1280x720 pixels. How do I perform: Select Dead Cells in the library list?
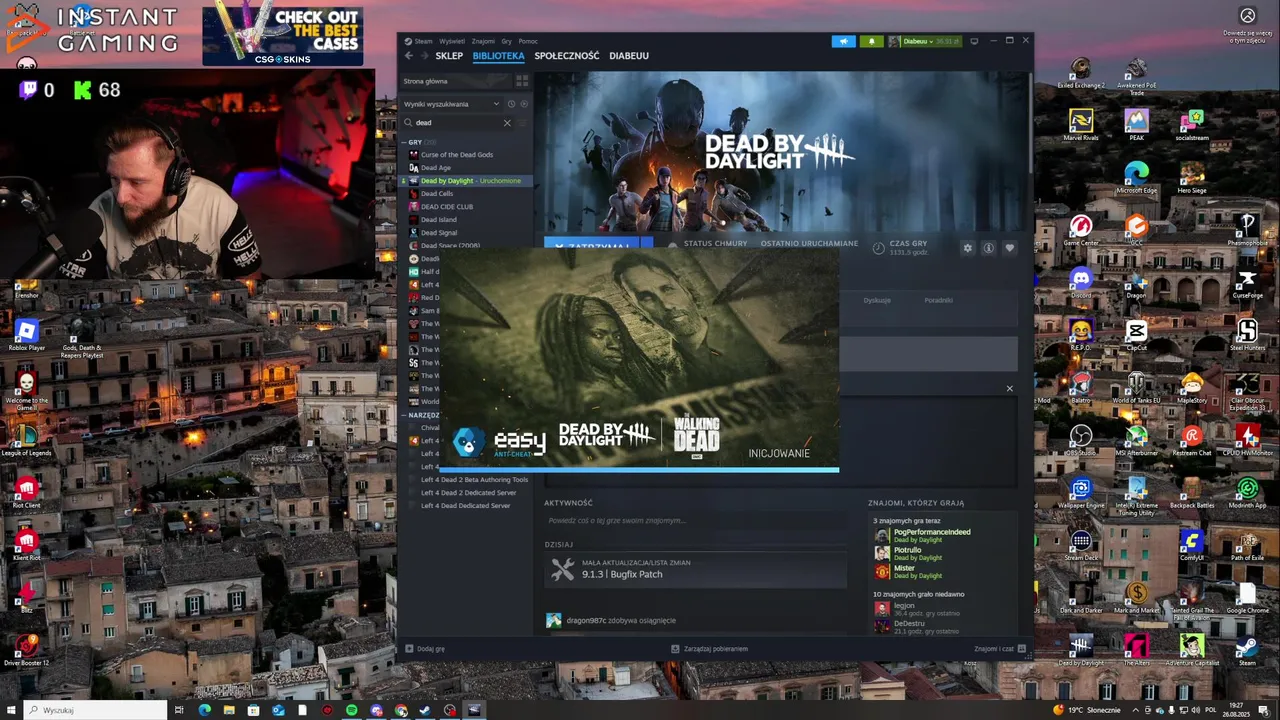point(437,194)
